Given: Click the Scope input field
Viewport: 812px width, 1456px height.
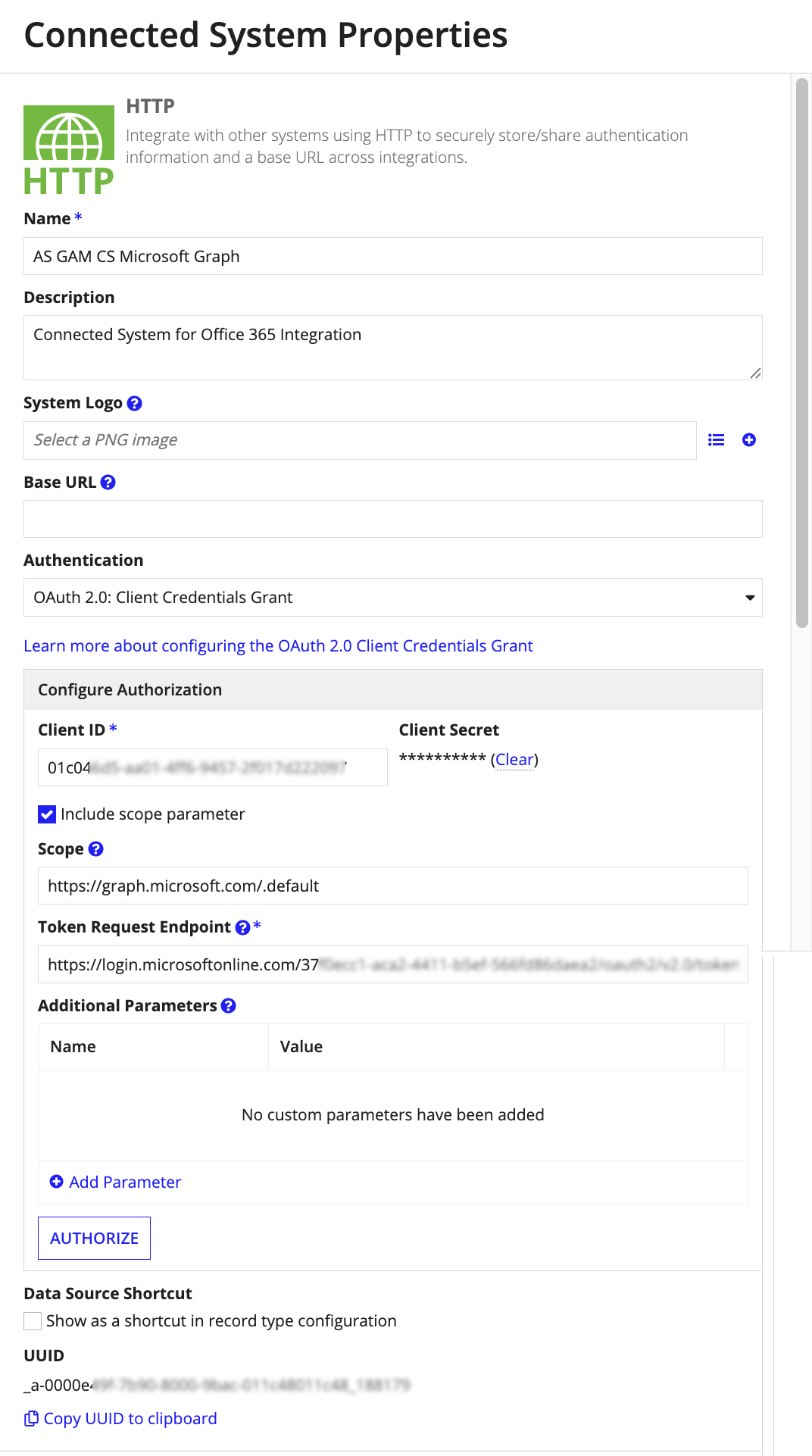Looking at the screenshot, I should [393, 886].
